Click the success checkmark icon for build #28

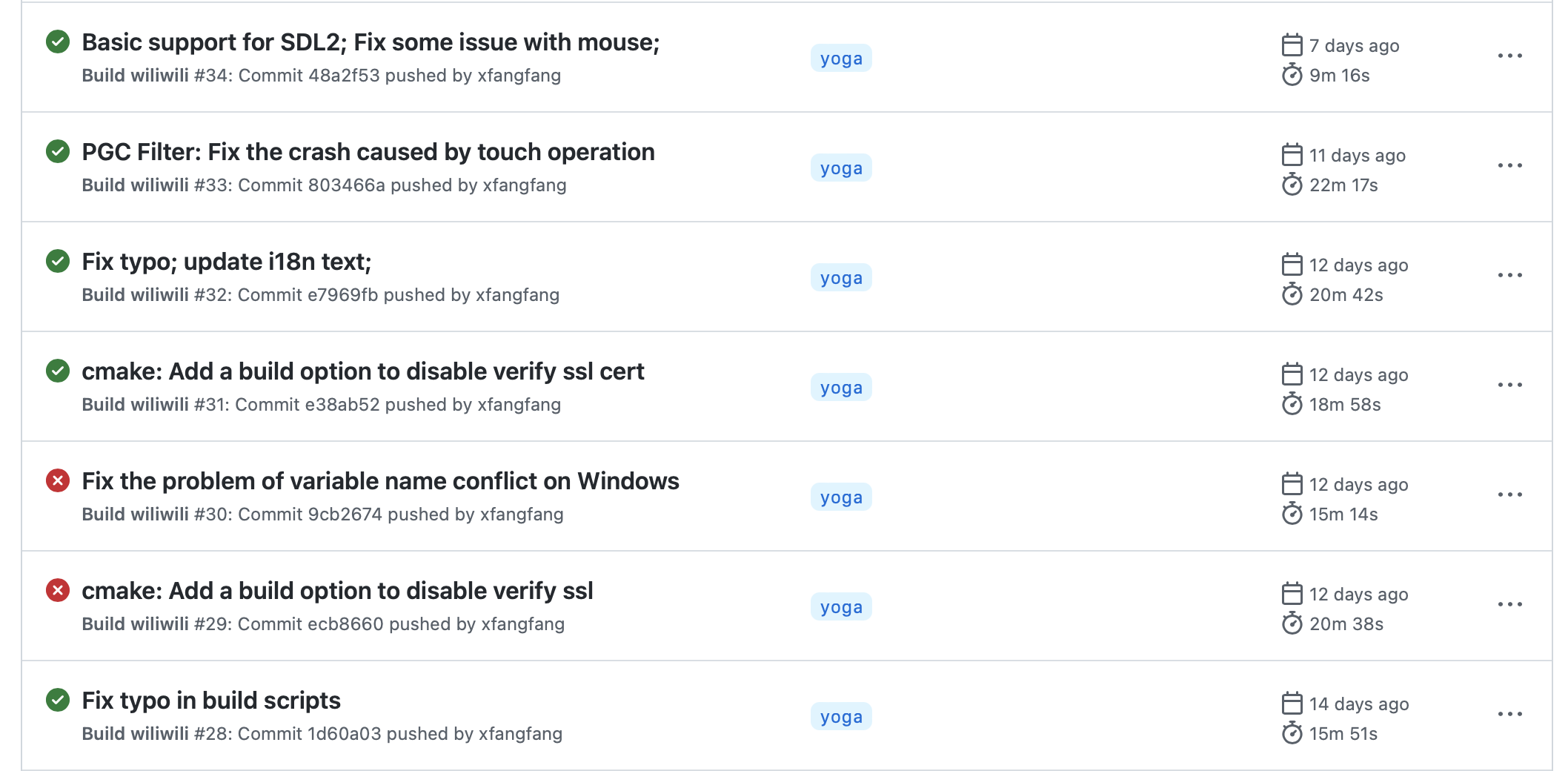pyautogui.click(x=58, y=701)
